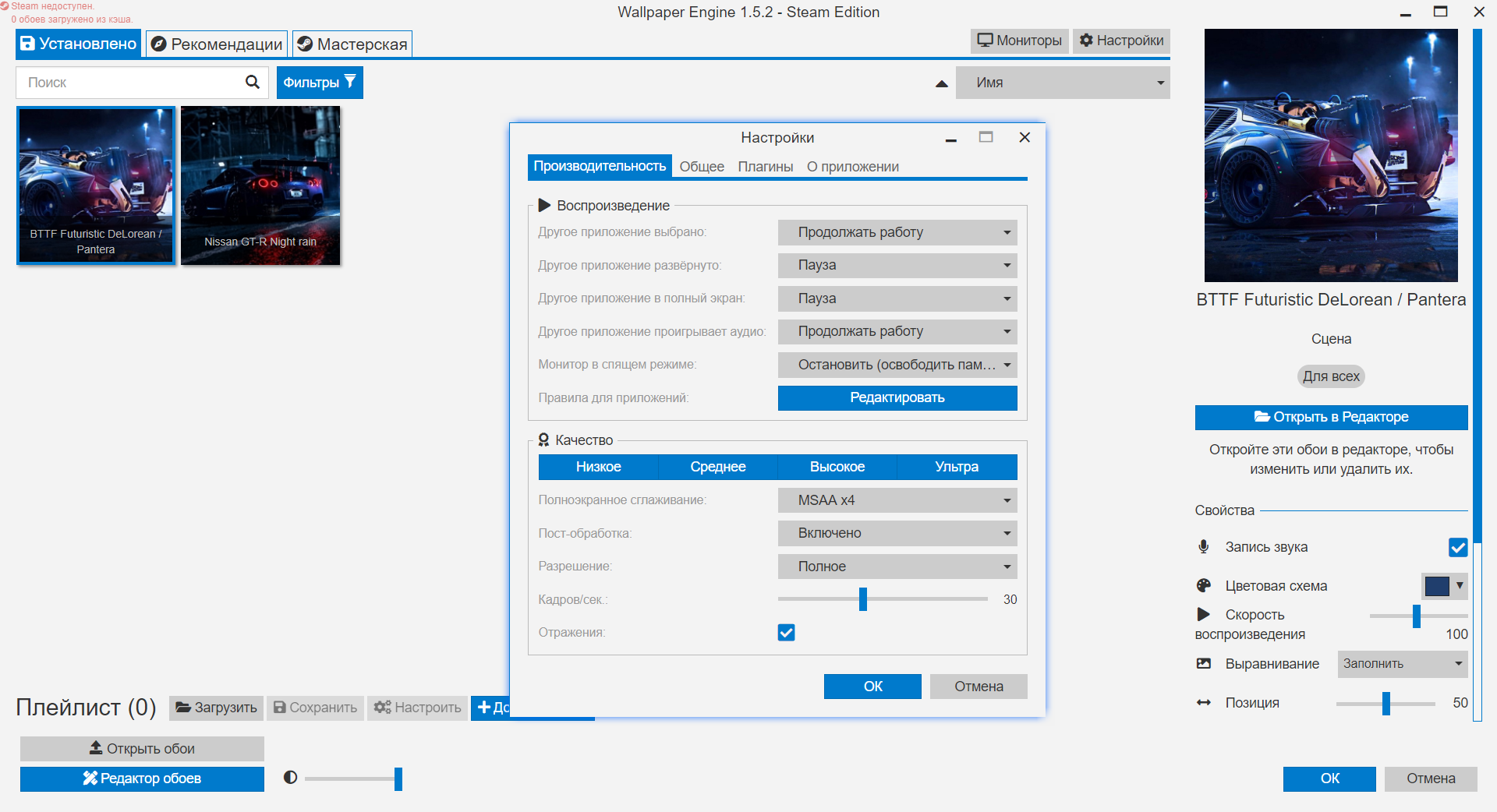
Task: Click the half-circle brightness icon near bottom slider
Action: pos(290,777)
